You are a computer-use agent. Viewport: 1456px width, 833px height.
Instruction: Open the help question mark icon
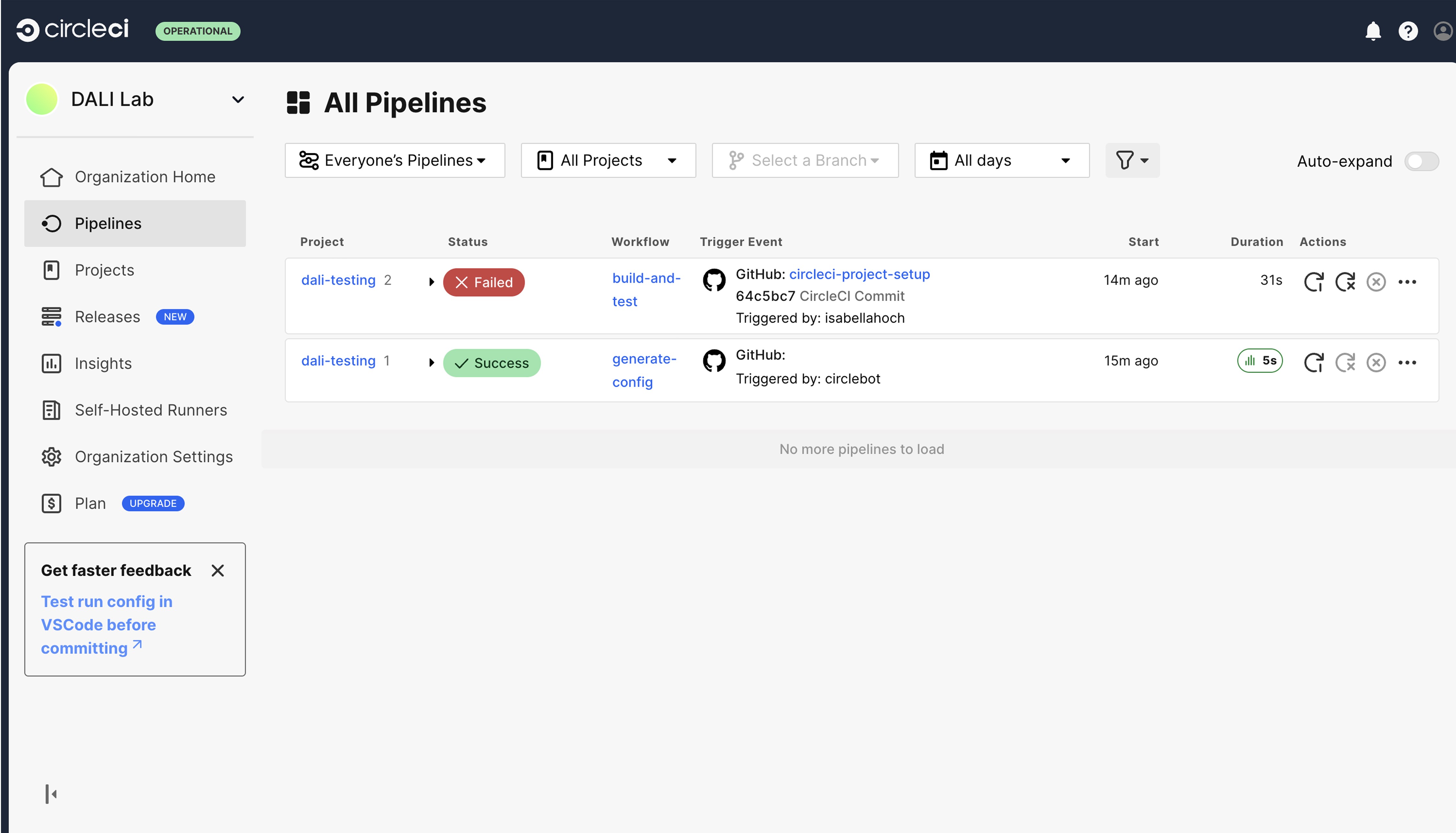(1407, 31)
